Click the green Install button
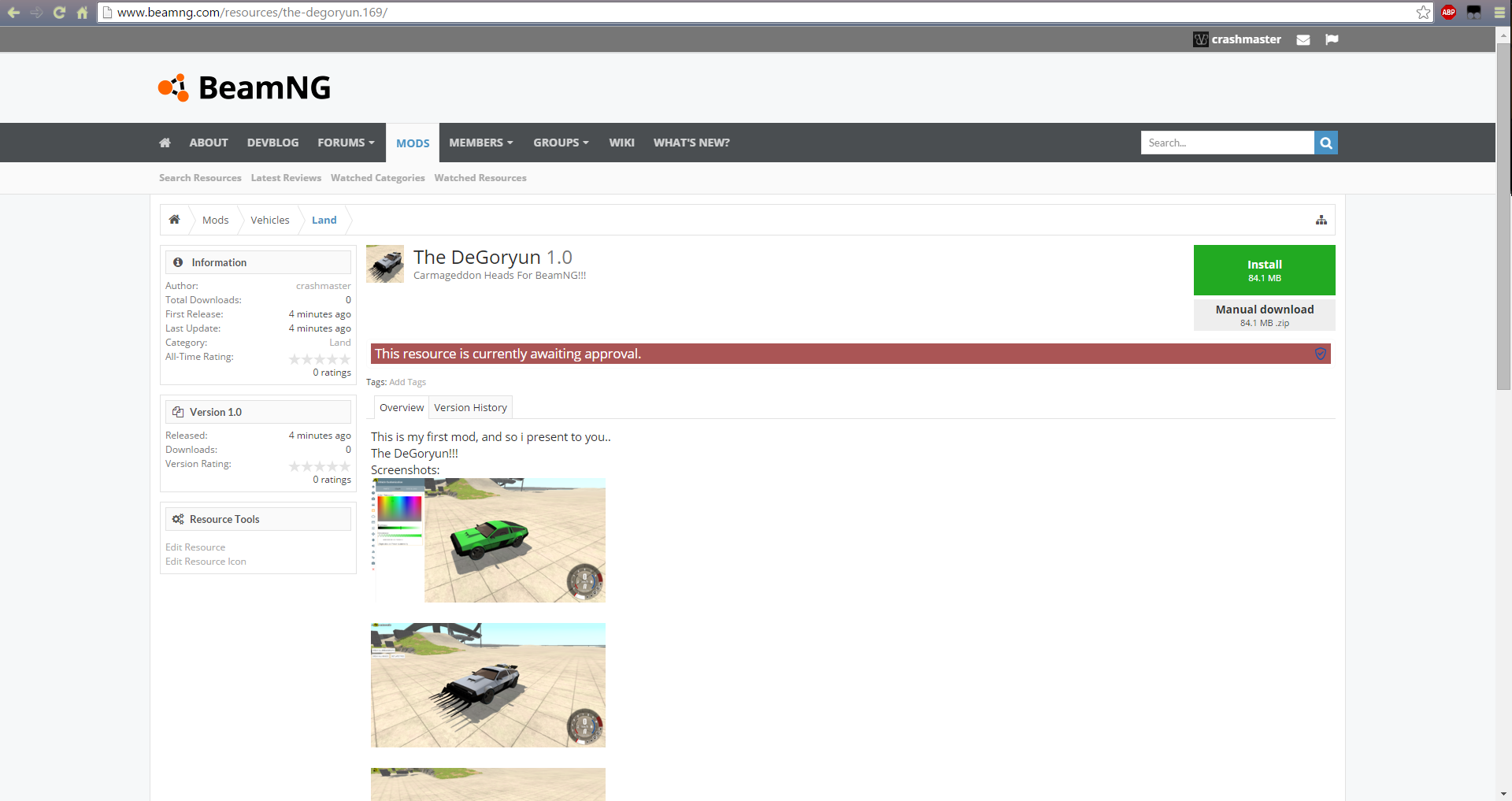Screen dimensions: 1512x801 (x=1265, y=270)
